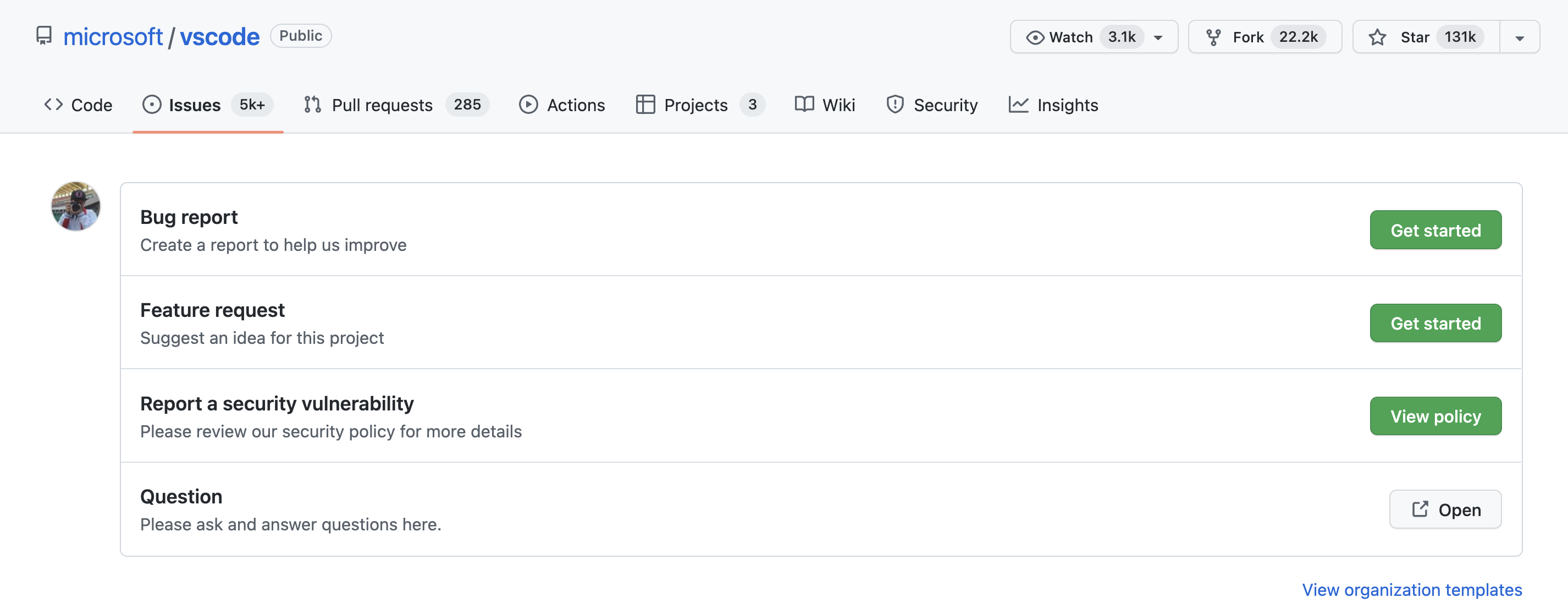Get started with a Feature request
This screenshot has width=1568, height=614.
(x=1436, y=324)
